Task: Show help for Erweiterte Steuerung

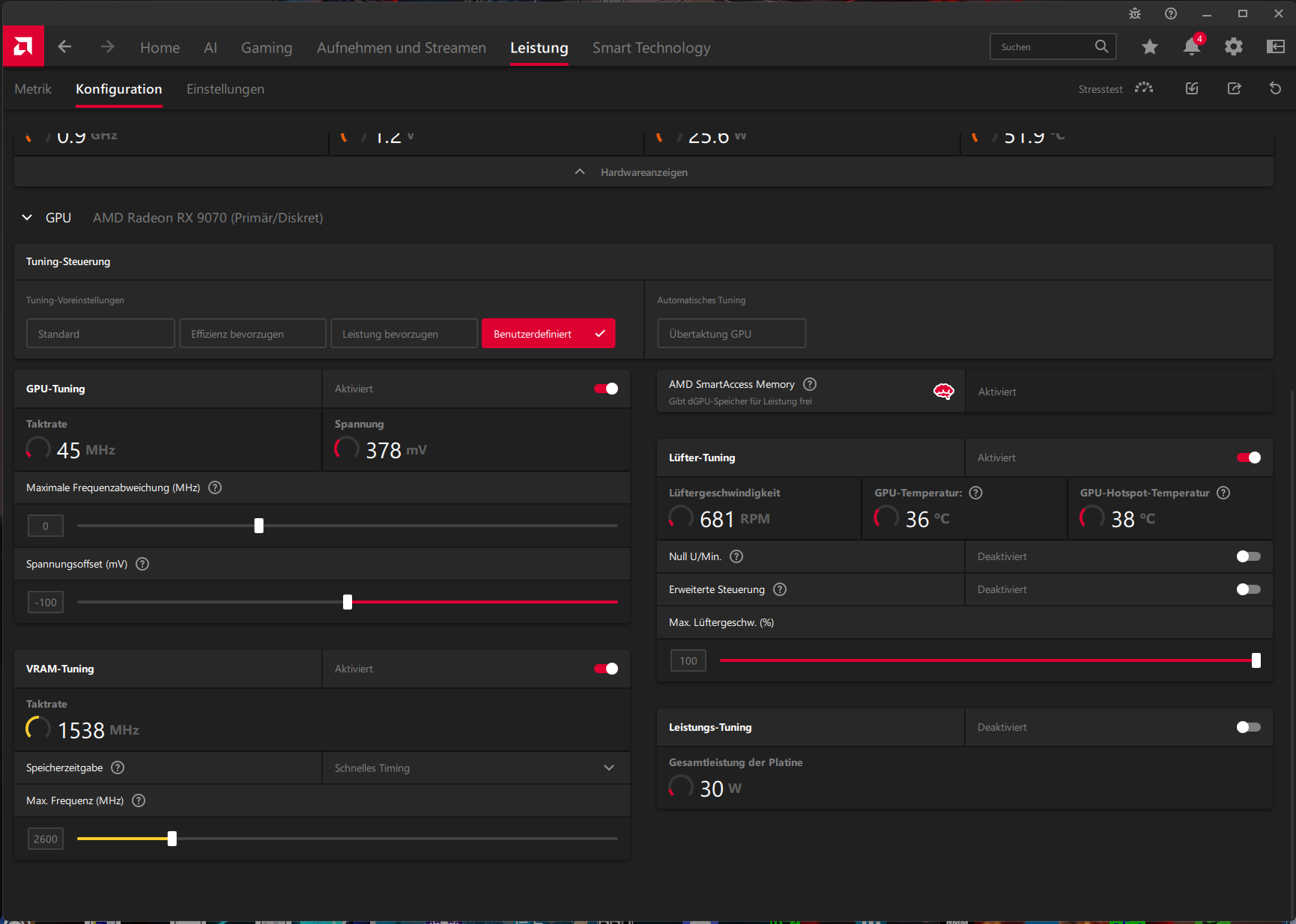Action: coord(780,589)
